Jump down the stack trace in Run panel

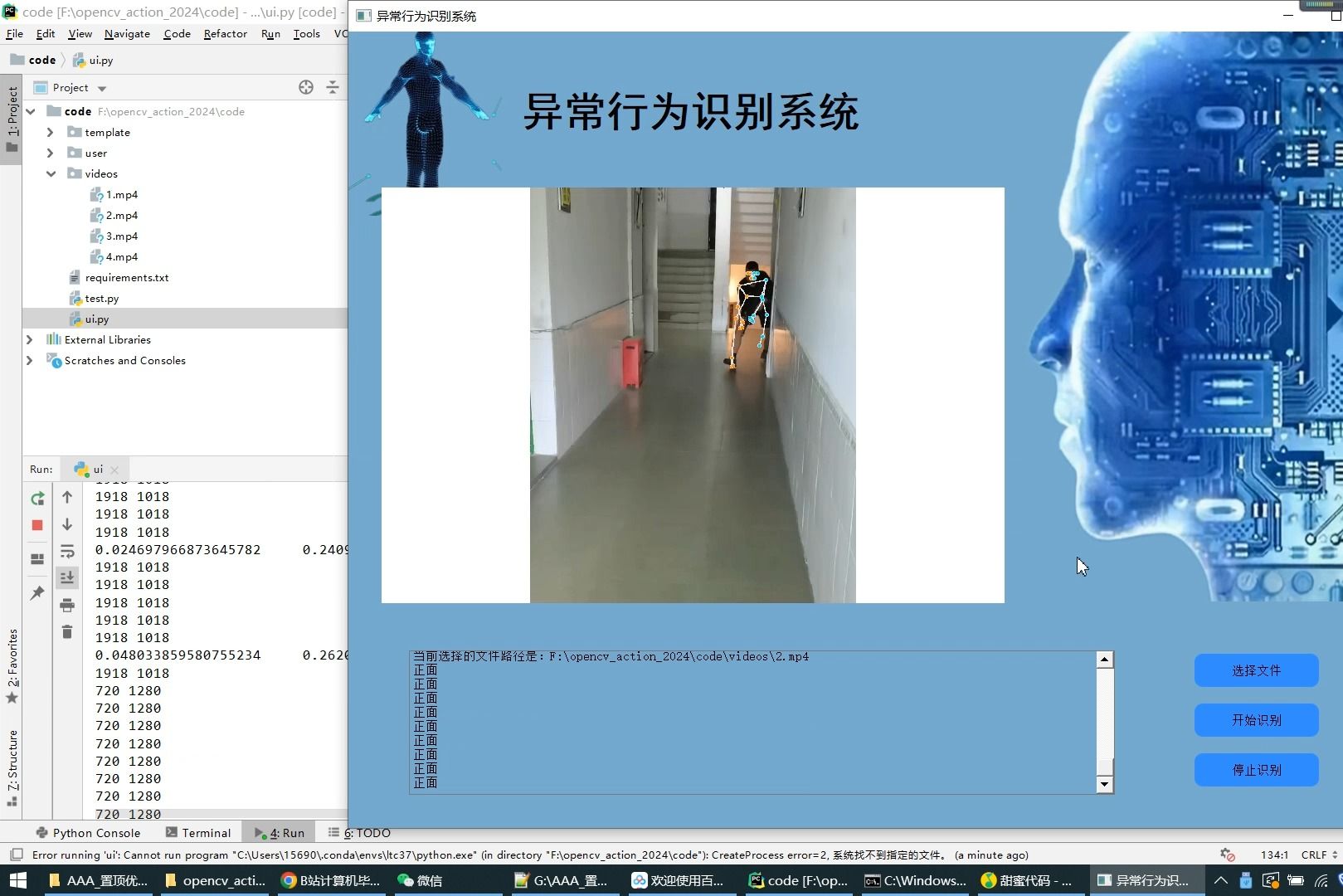[67, 524]
